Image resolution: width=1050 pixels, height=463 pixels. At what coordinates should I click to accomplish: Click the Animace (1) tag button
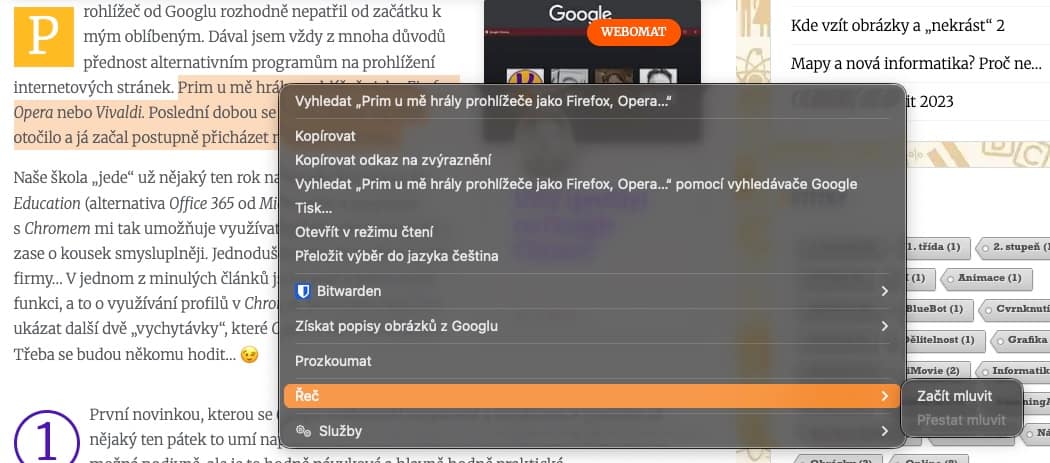984,277
